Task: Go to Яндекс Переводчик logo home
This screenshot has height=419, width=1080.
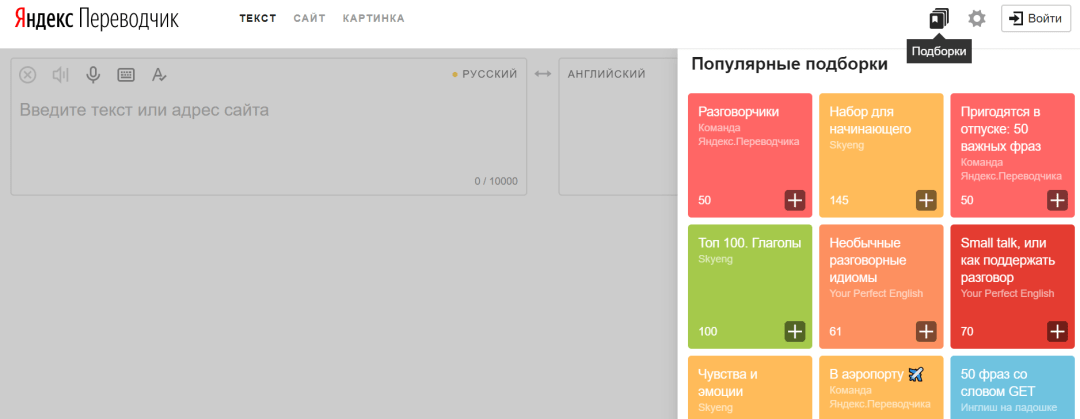Action: pos(96,19)
